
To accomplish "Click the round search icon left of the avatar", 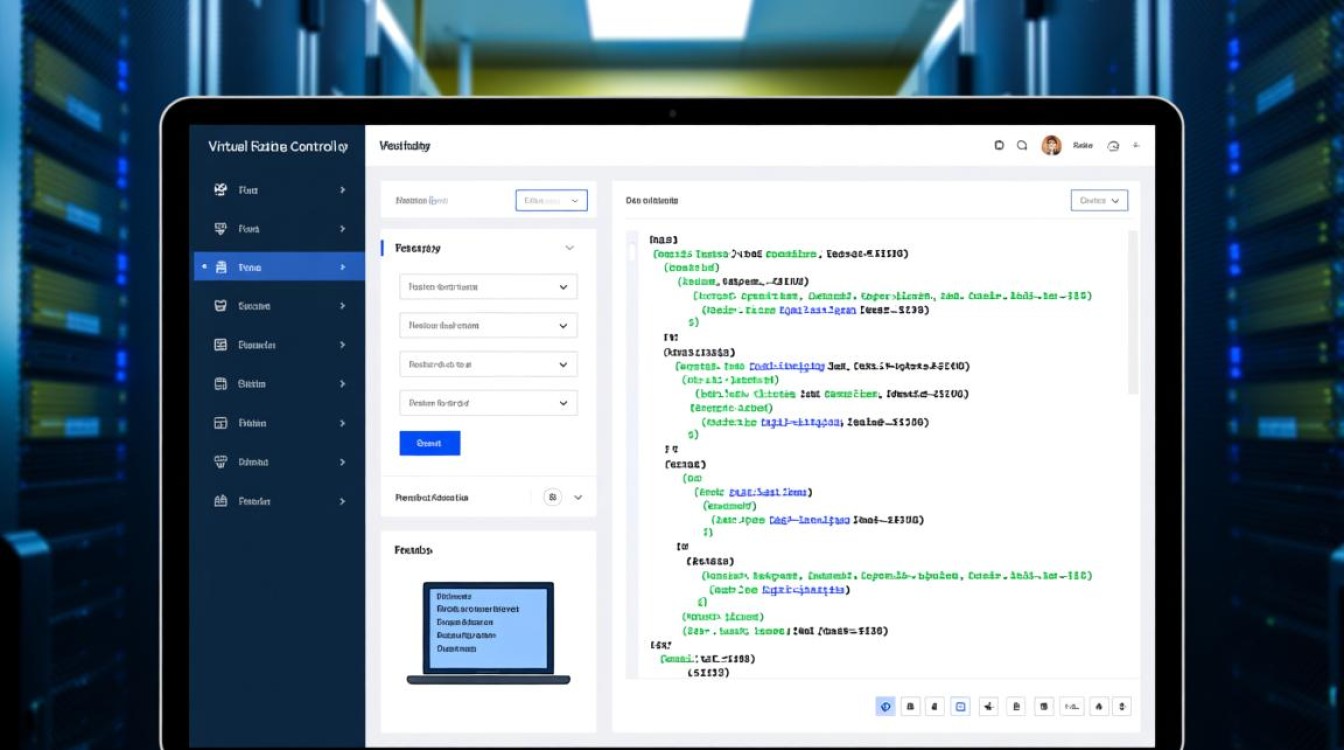I will point(1022,146).
